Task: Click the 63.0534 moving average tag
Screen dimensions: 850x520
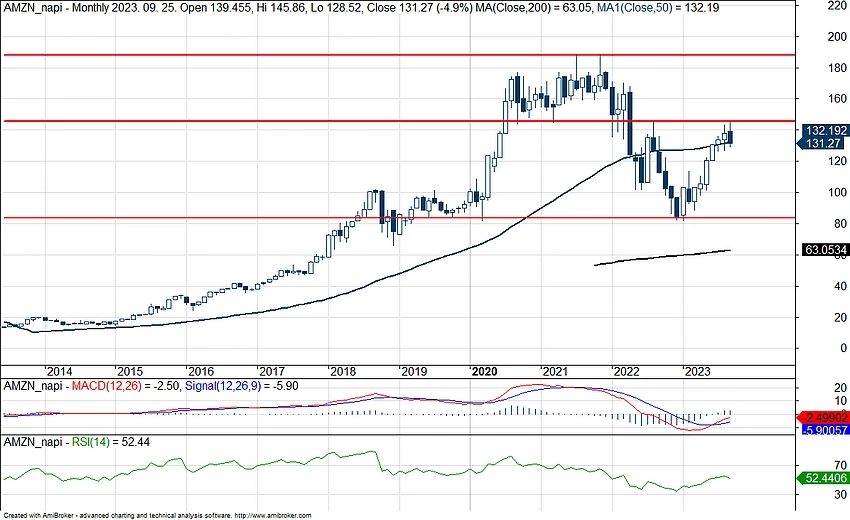Action: pos(825,250)
